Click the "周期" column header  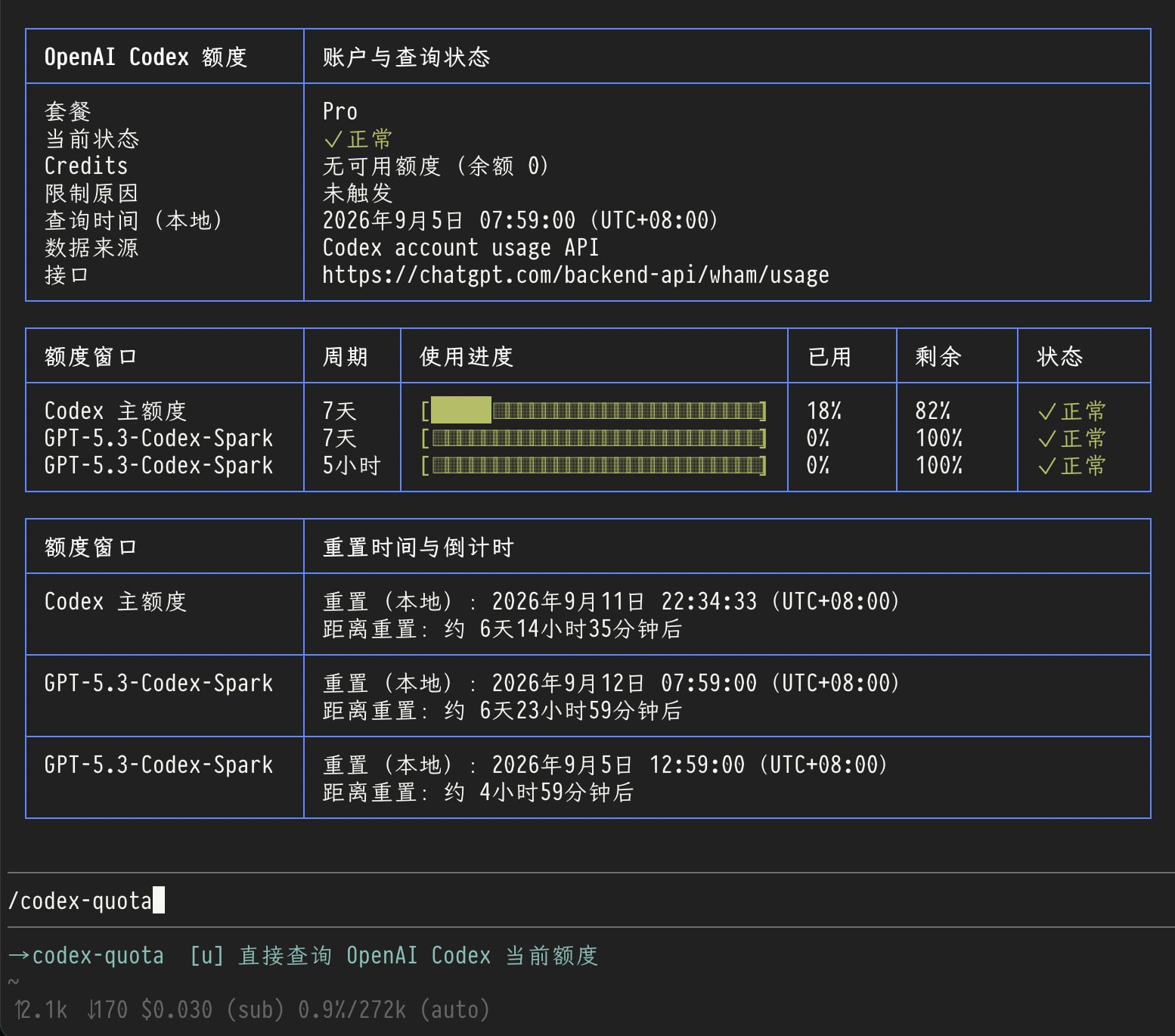coord(346,356)
